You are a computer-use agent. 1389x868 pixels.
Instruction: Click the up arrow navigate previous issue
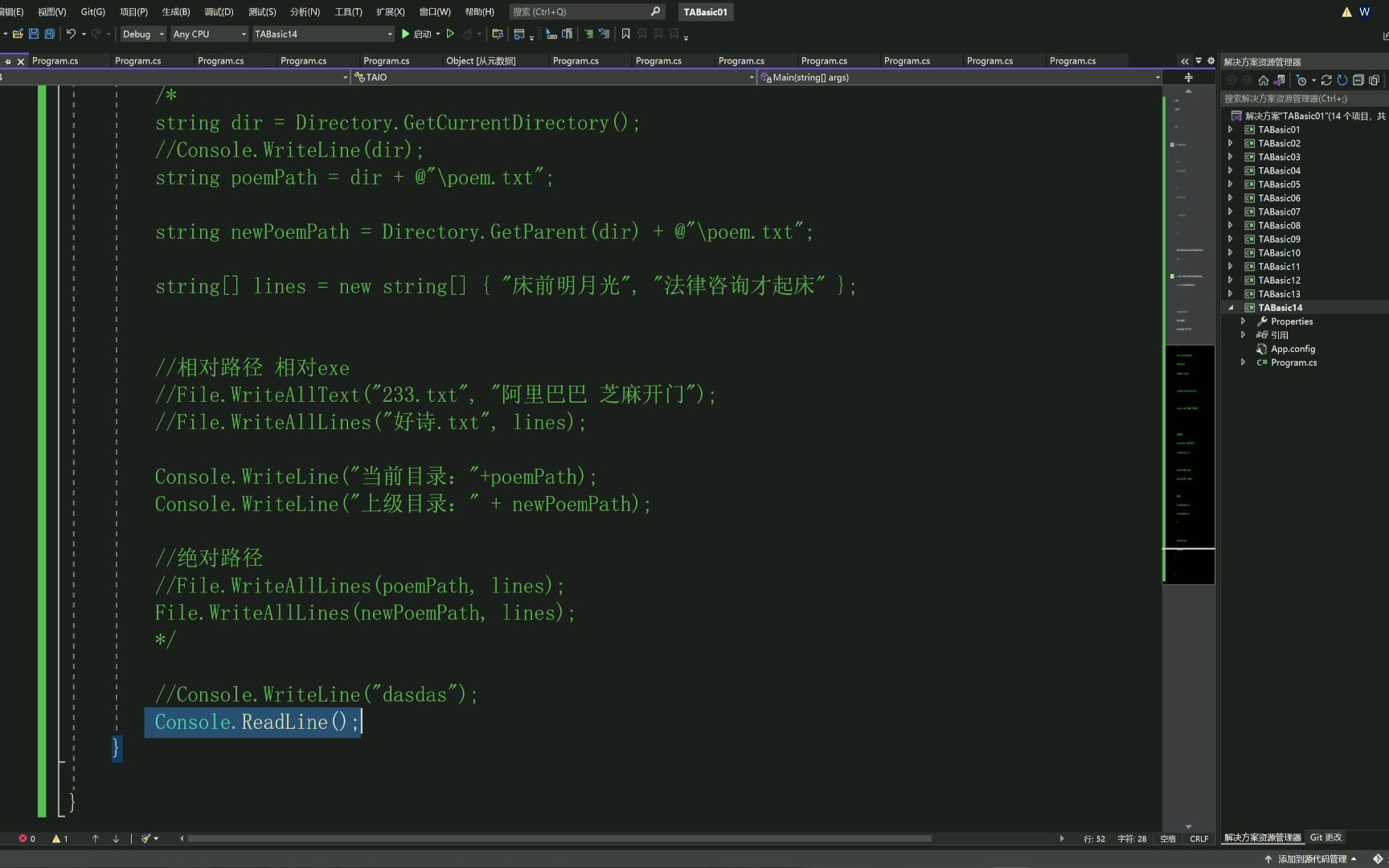pos(95,838)
